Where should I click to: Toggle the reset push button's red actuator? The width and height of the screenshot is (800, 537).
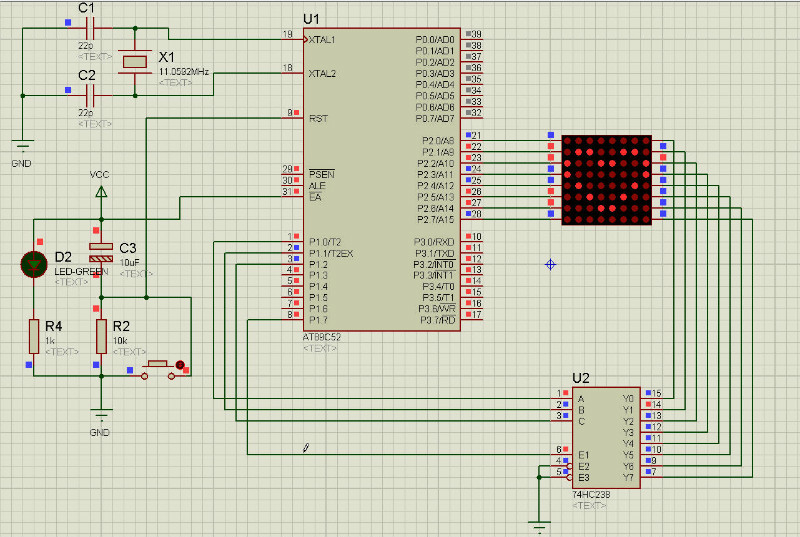(x=180, y=365)
